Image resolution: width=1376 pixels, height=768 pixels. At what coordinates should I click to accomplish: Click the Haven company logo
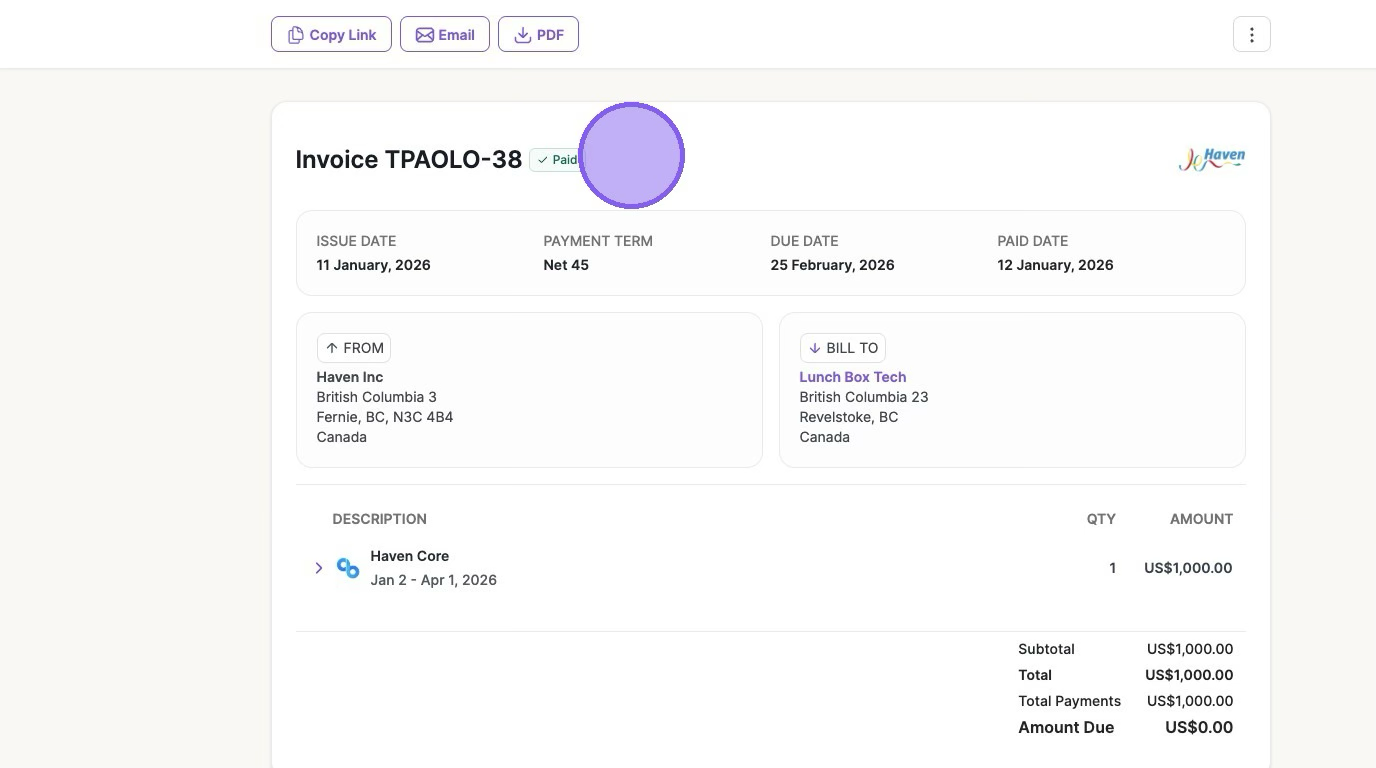coord(1211,159)
